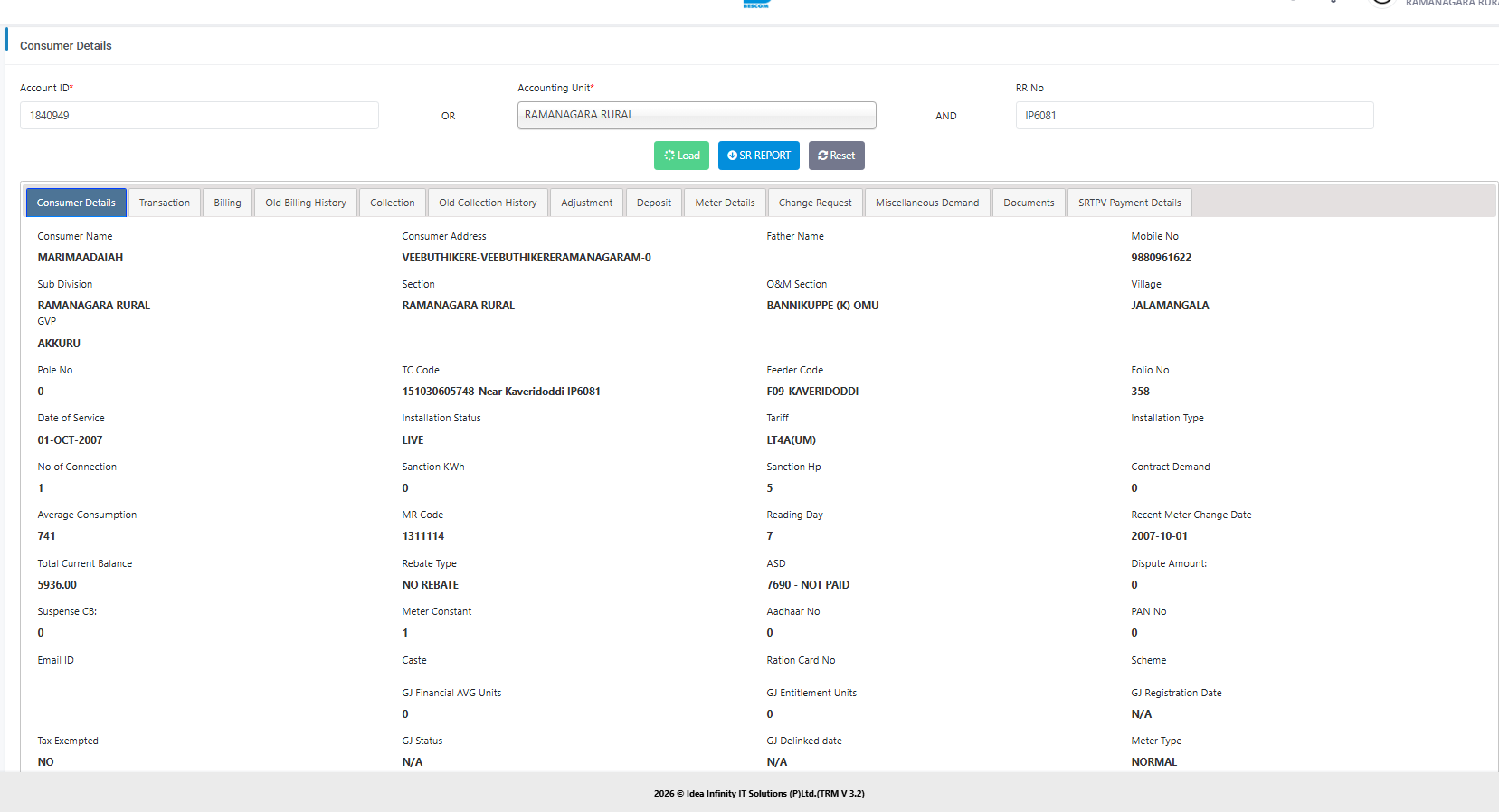Select mobile number 9880961622
The height and width of the screenshot is (812, 1499).
click(1162, 258)
